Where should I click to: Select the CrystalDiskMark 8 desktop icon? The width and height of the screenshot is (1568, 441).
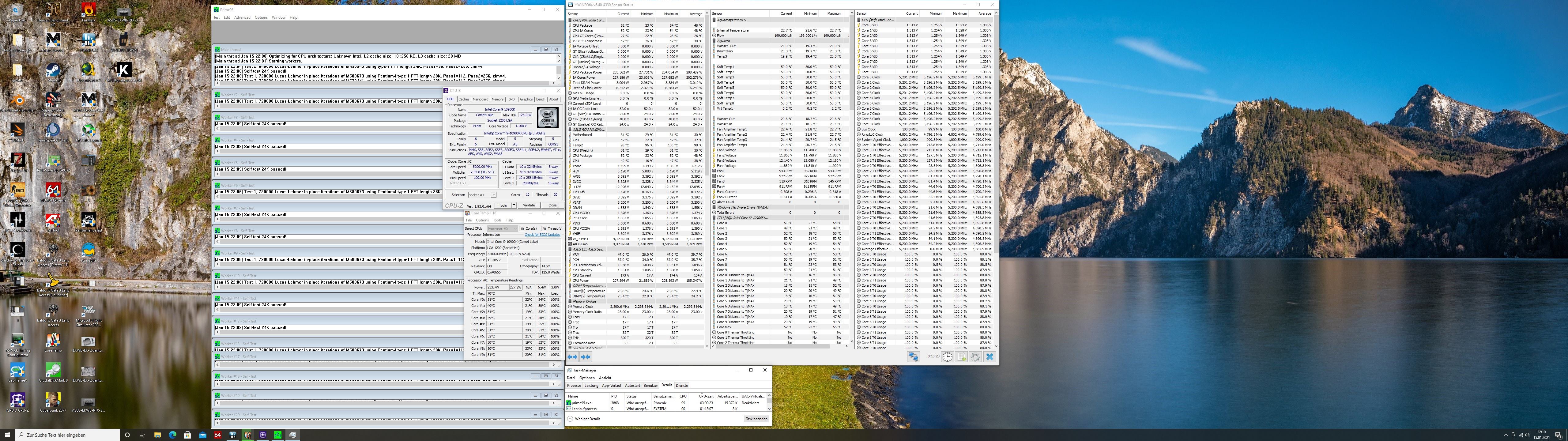pos(53,371)
